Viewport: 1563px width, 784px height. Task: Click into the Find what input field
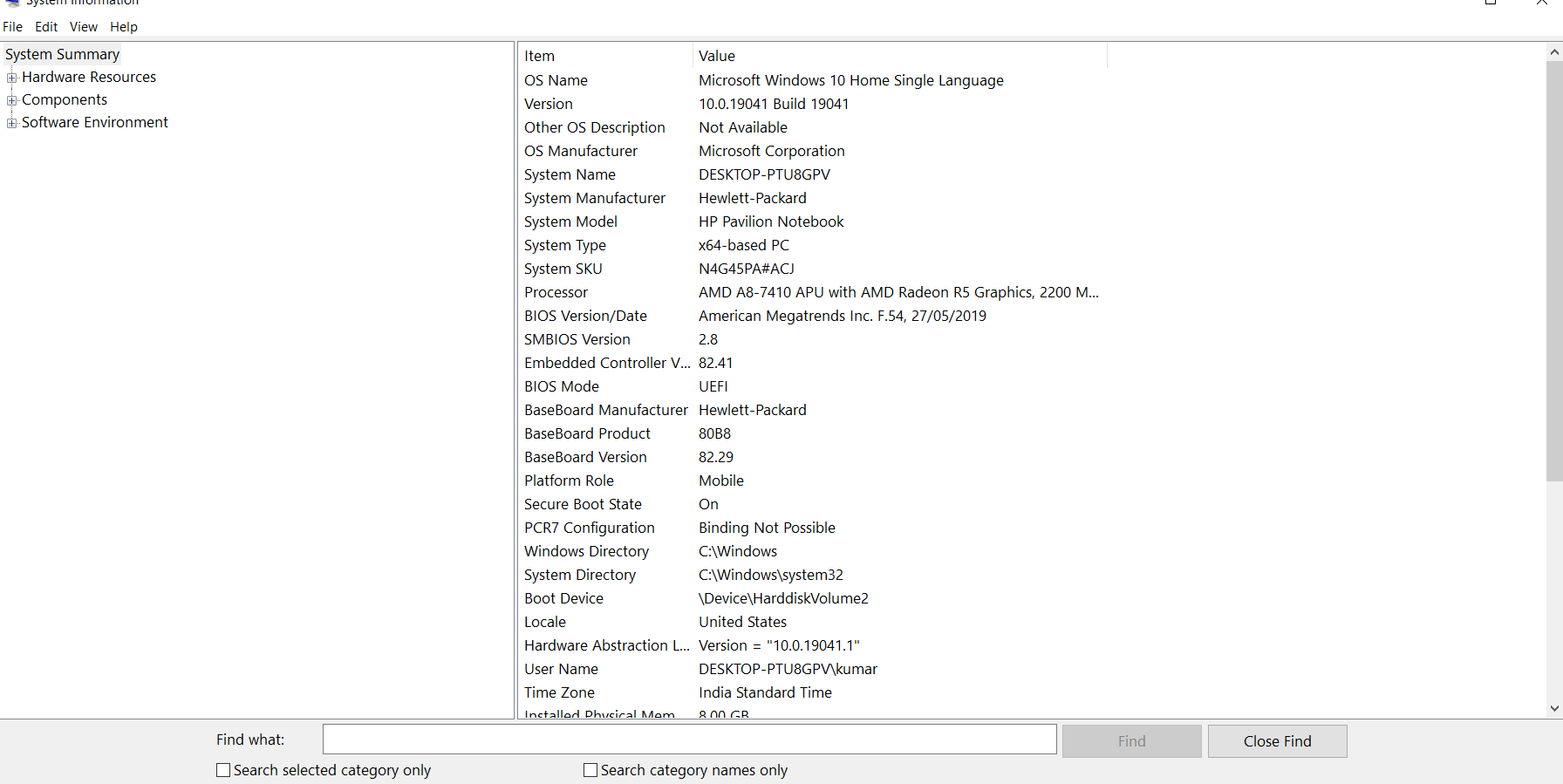[689, 740]
